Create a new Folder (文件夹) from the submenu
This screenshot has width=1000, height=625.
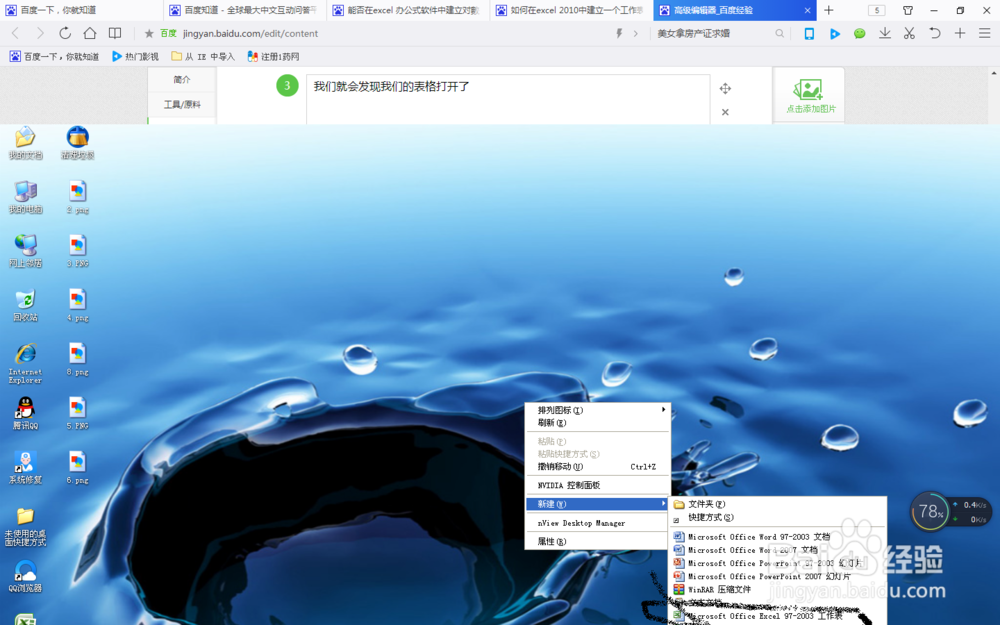click(778, 504)
